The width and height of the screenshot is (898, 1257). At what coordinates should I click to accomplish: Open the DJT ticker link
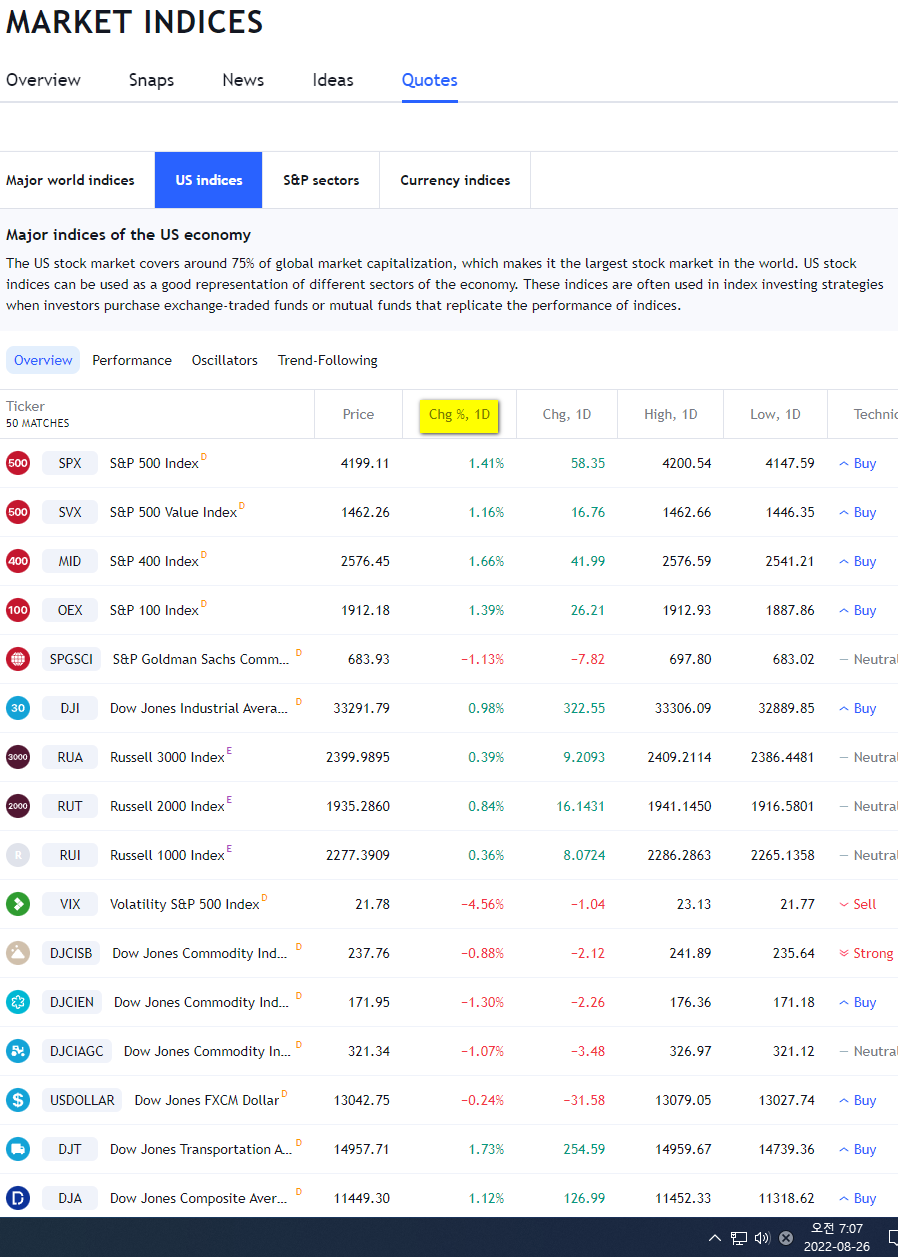coord(70,1149)
